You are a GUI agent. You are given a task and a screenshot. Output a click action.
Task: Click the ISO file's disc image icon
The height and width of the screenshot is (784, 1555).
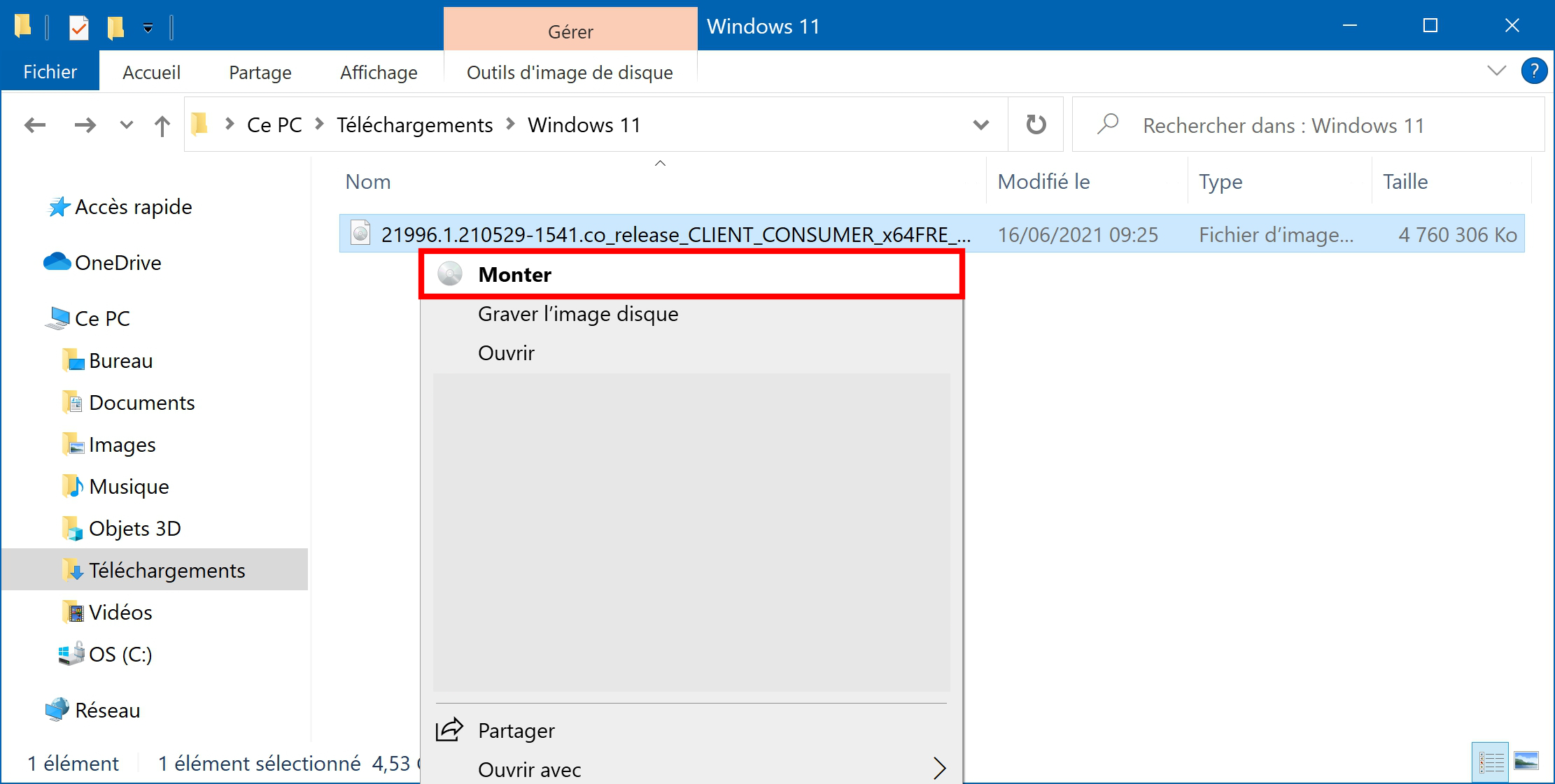coord(360,232)
